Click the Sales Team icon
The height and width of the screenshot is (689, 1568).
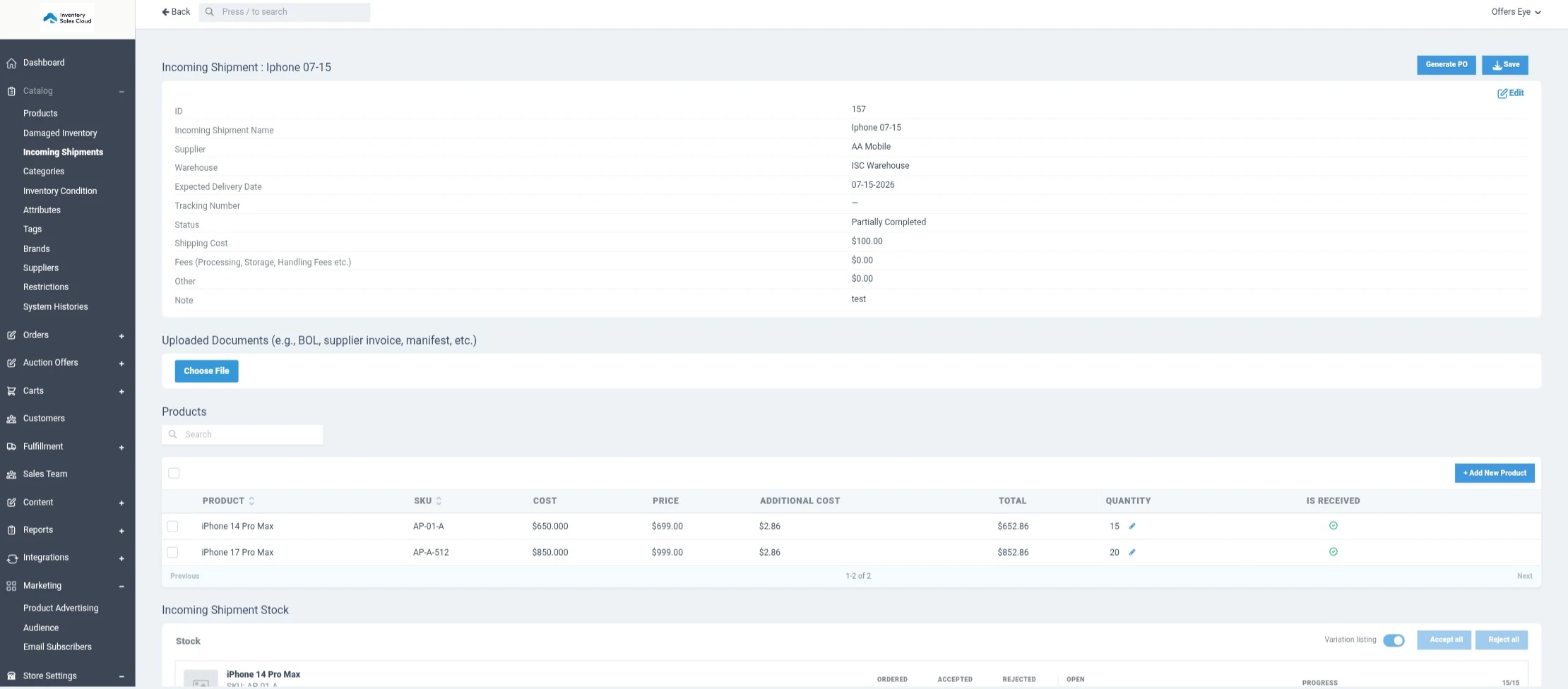pos(11,474)
